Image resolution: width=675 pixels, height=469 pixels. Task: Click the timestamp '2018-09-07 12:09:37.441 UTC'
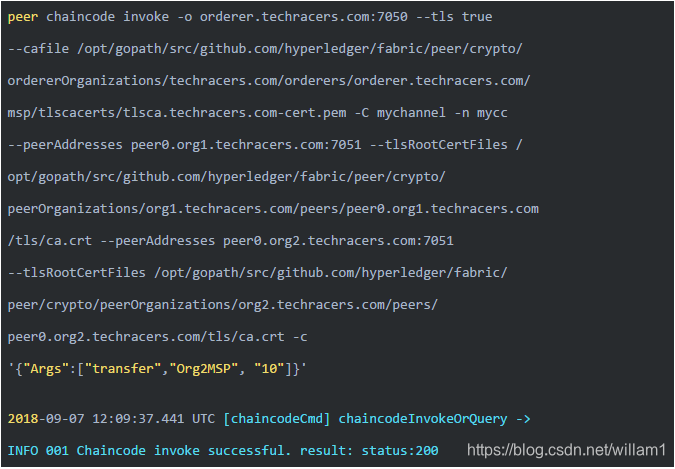point(111,419)
